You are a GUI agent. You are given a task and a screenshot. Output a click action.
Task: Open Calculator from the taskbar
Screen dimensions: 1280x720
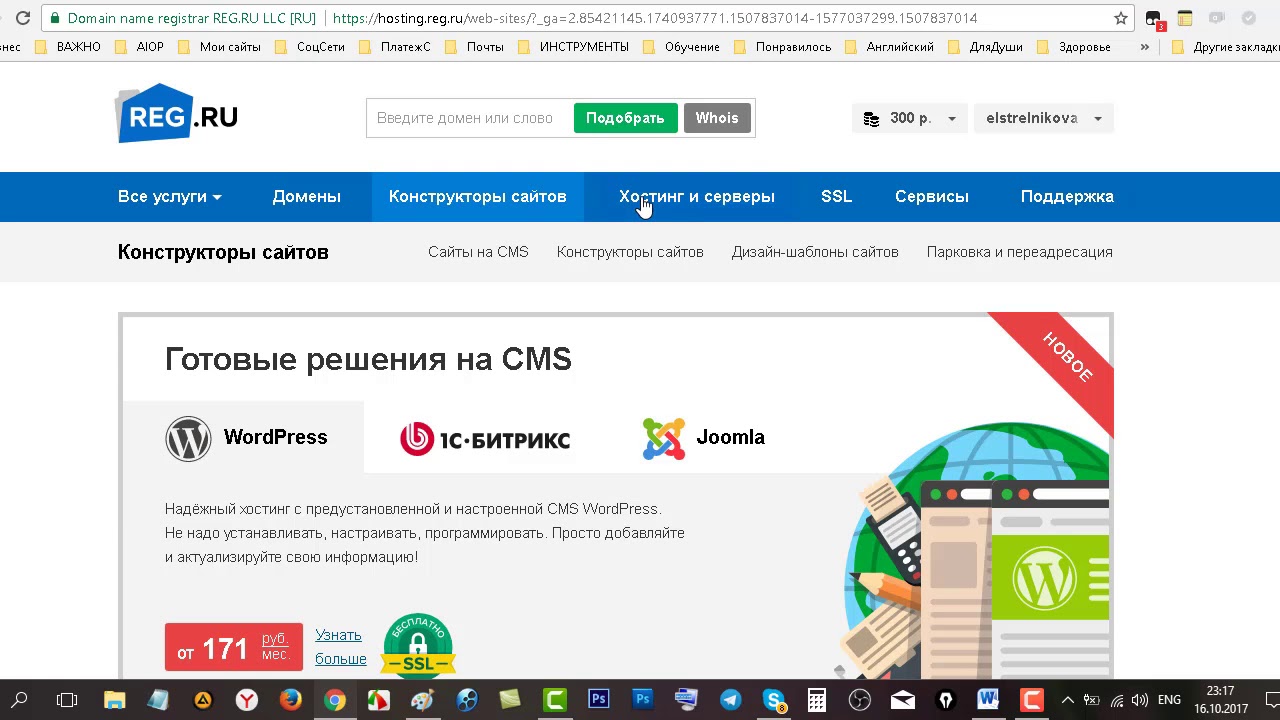[x=817, y=700]
